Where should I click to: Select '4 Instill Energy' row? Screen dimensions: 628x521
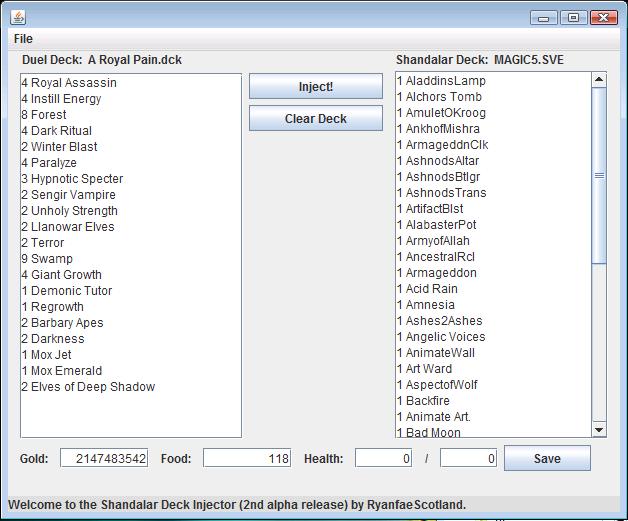pos(131,99)
